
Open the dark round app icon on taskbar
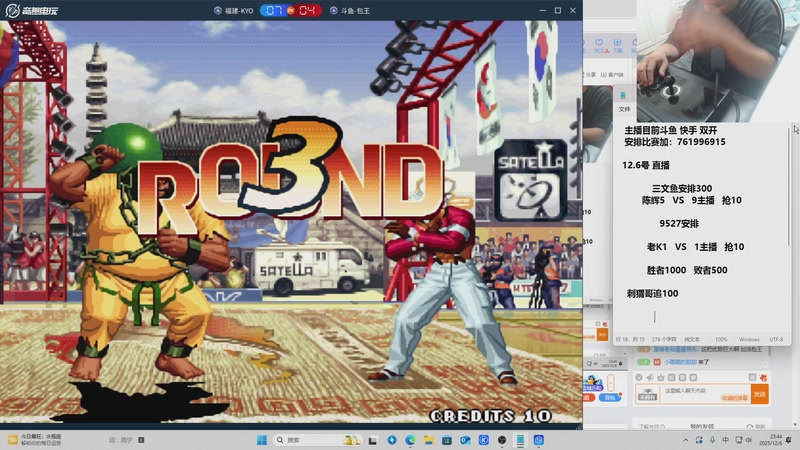(x=502, y=440)
